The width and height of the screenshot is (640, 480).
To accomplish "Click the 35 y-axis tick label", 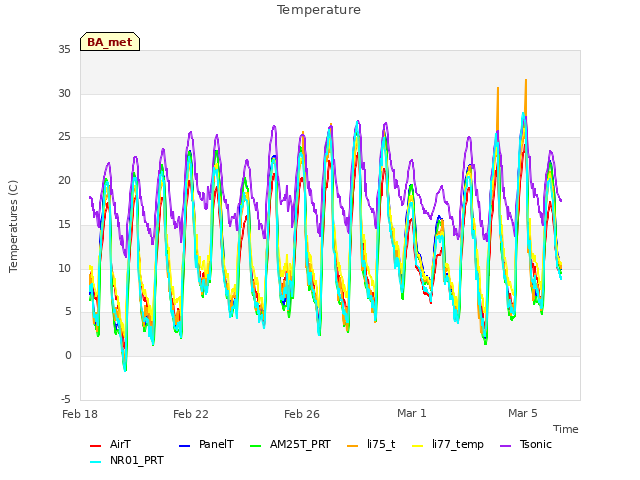I will [x=64, y=50].
